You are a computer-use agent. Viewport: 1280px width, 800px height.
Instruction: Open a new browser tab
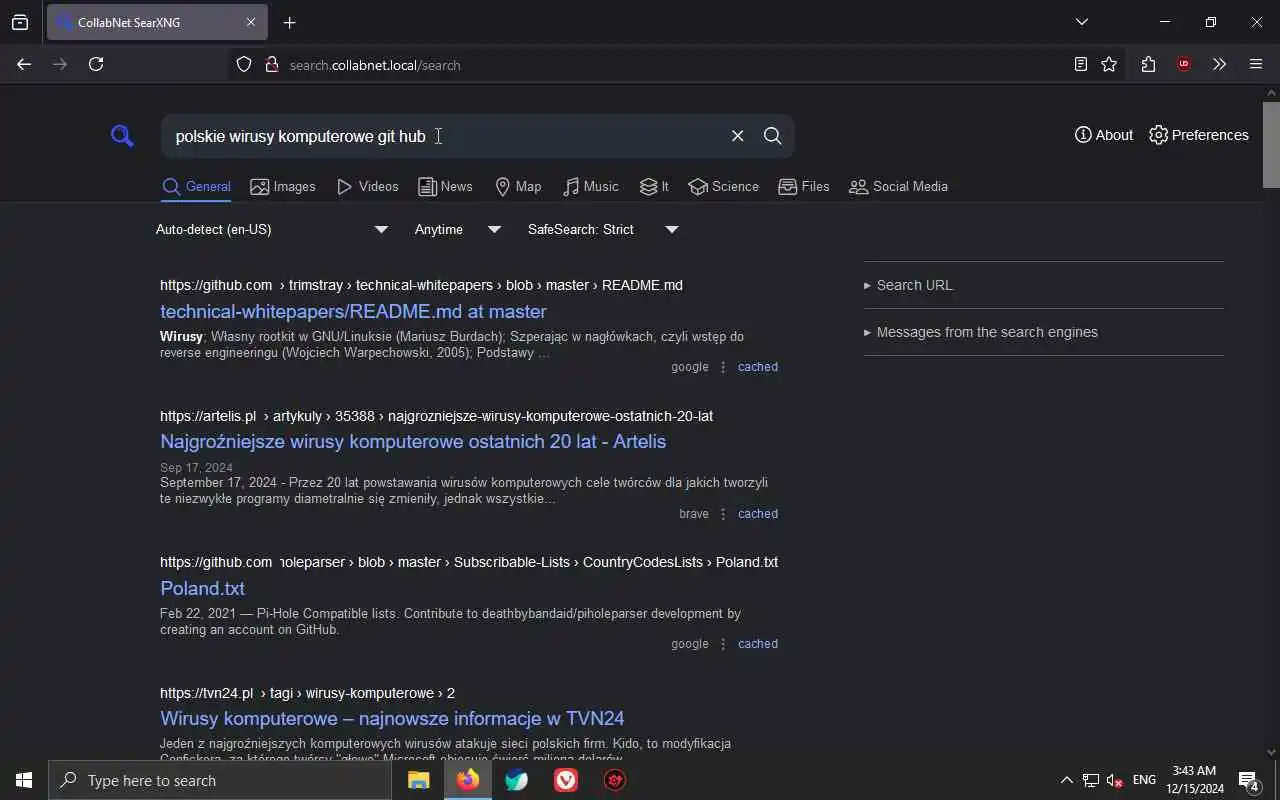tap(289, 22)
